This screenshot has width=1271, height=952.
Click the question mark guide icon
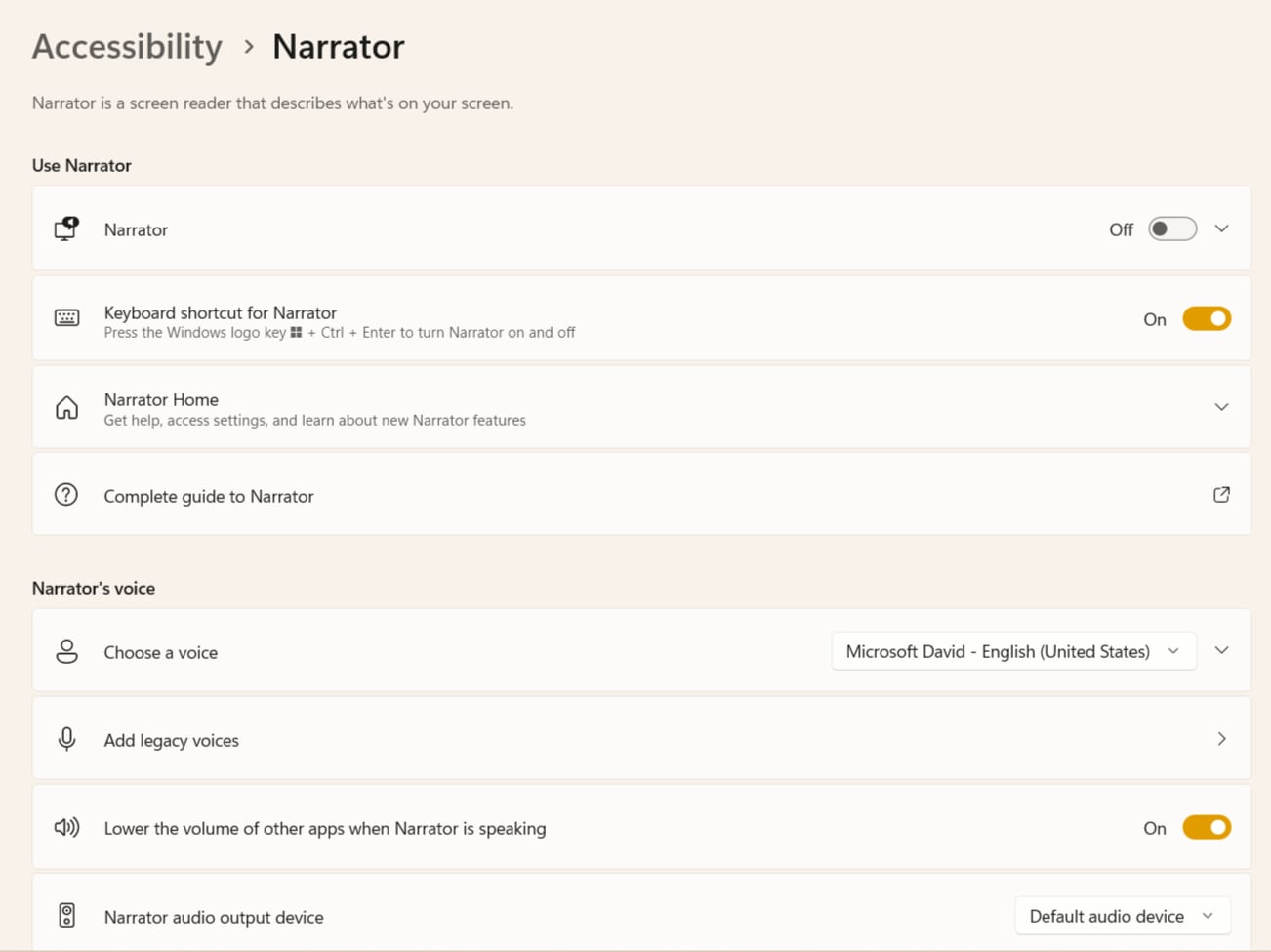[66, 495]
